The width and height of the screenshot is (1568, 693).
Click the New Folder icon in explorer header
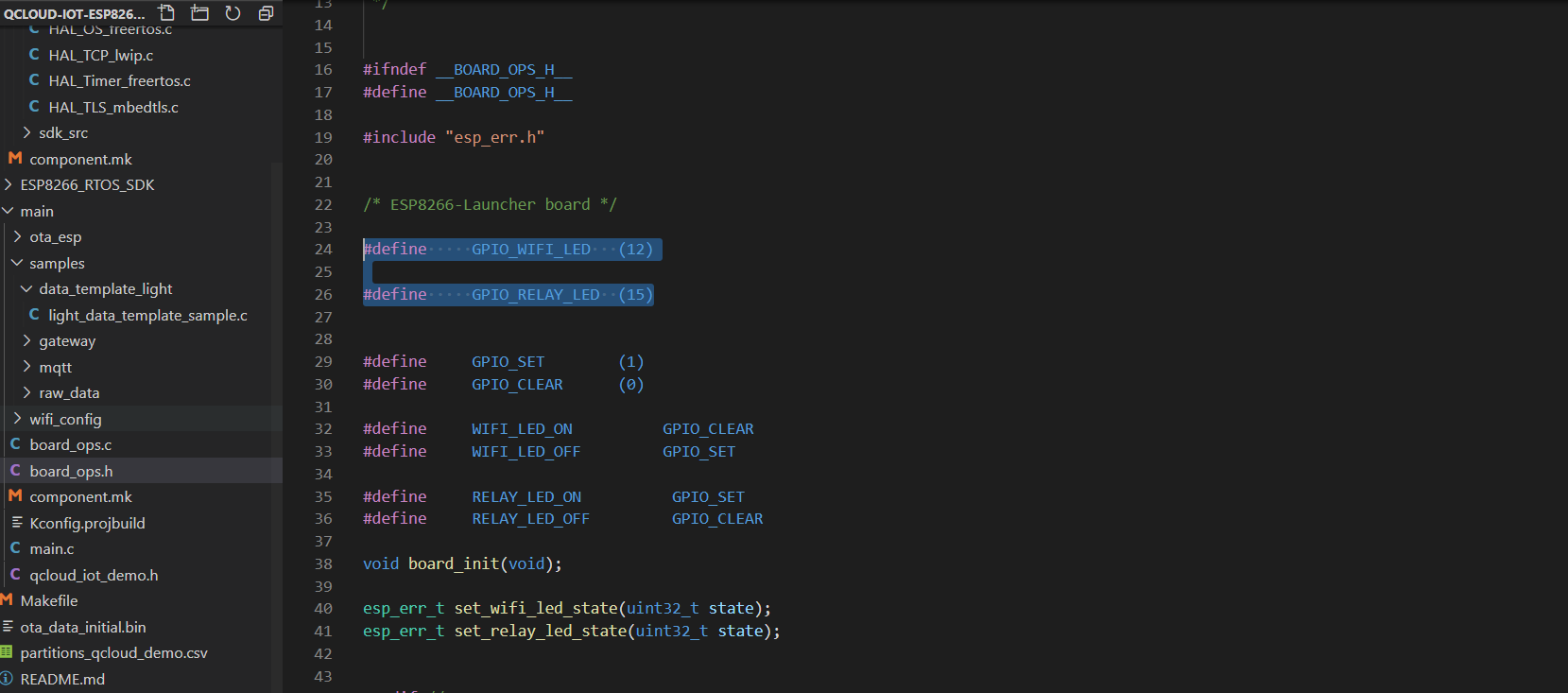point(199,12)
